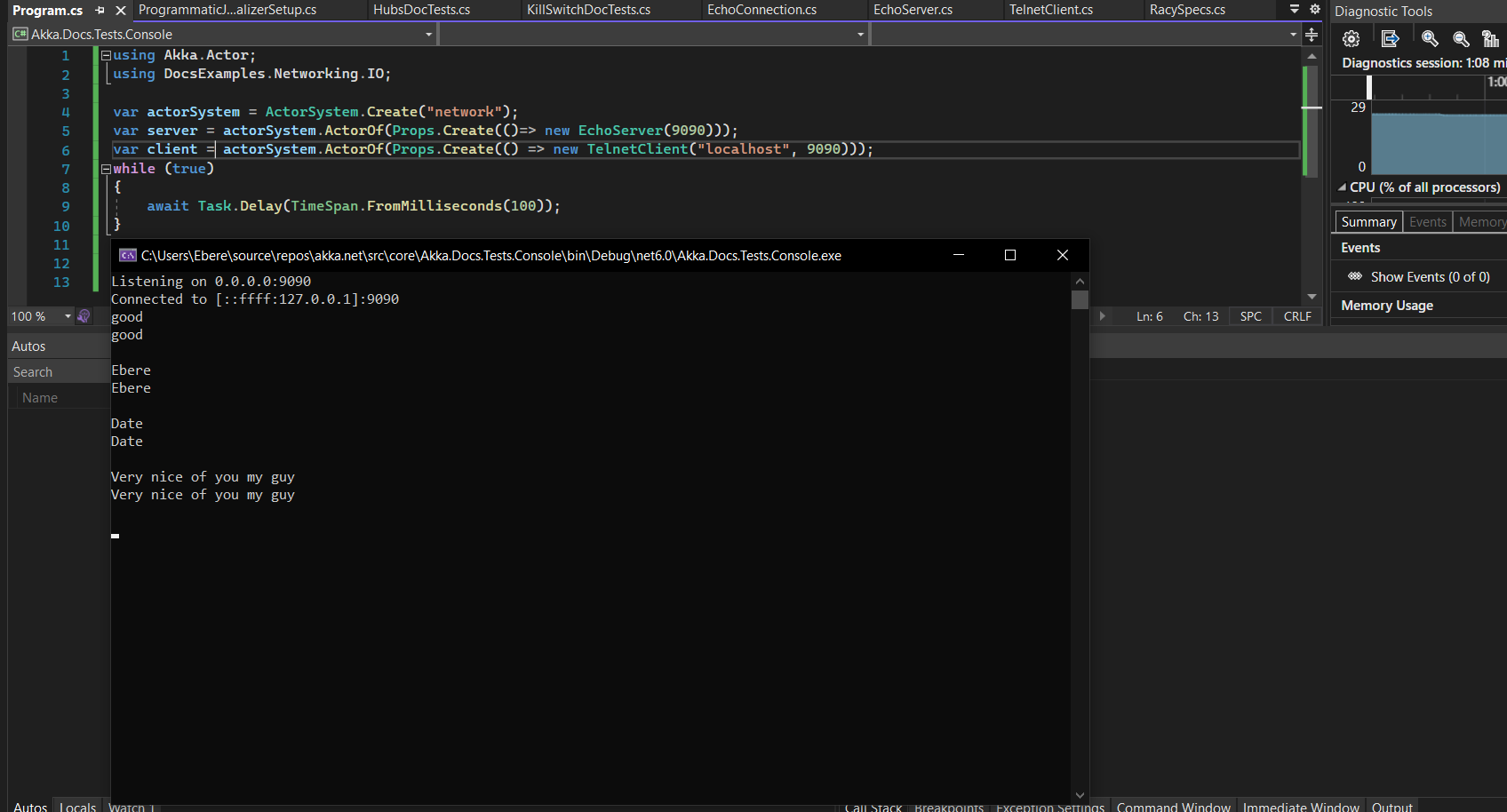Collapse the CPU (% of all processors) graph
The image size is (1507, 812).
pyautogui.click(x=1342, y=187)
